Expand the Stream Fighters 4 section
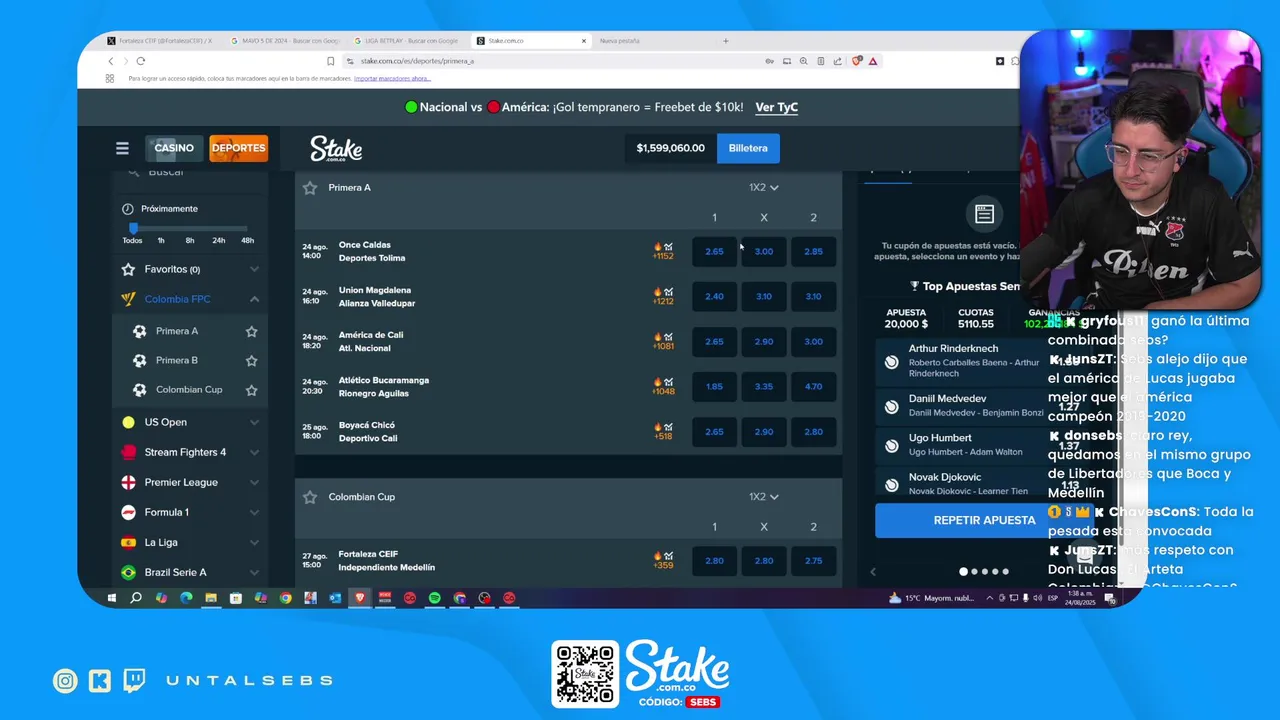This screenshot has height=720, width=1280. (x=254, y=452)
